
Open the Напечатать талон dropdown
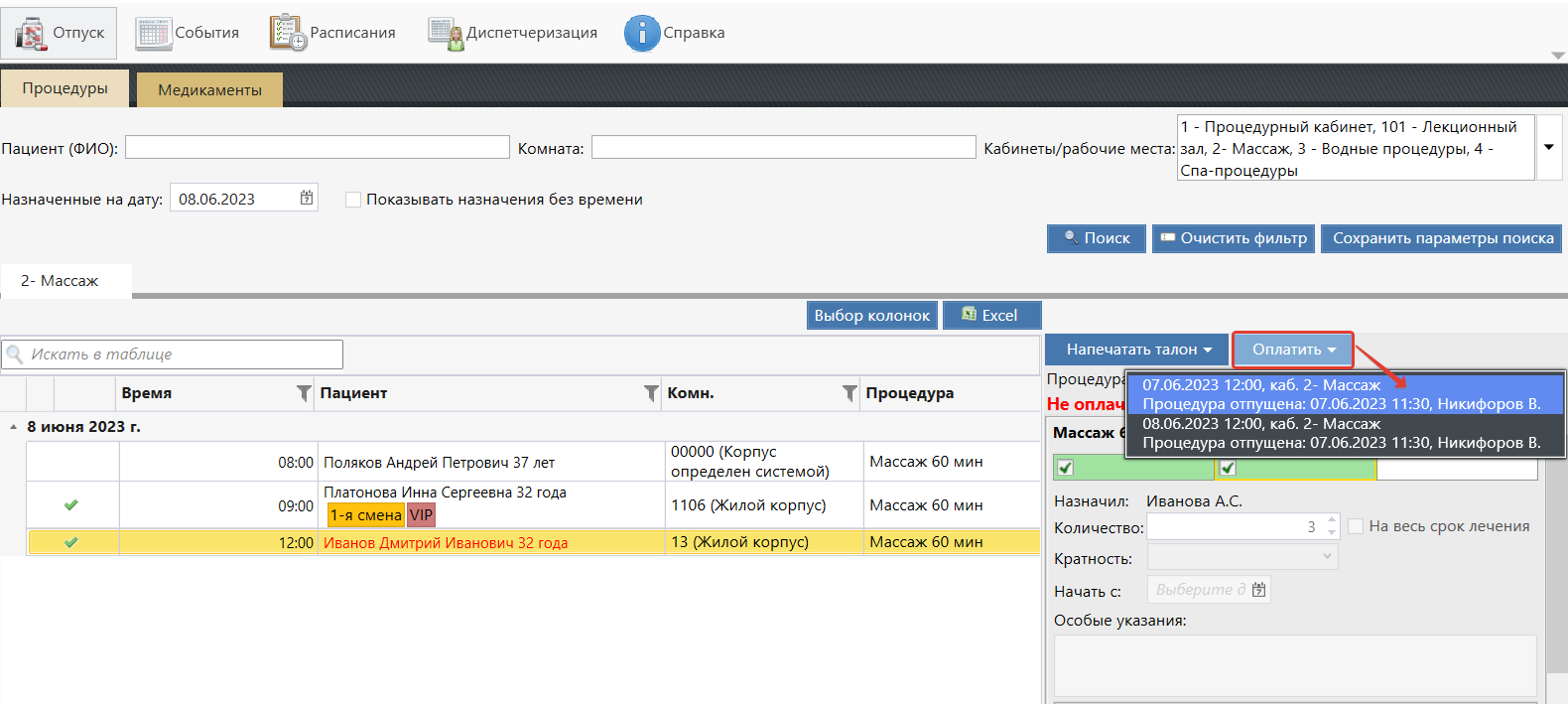click(1137, 350)
